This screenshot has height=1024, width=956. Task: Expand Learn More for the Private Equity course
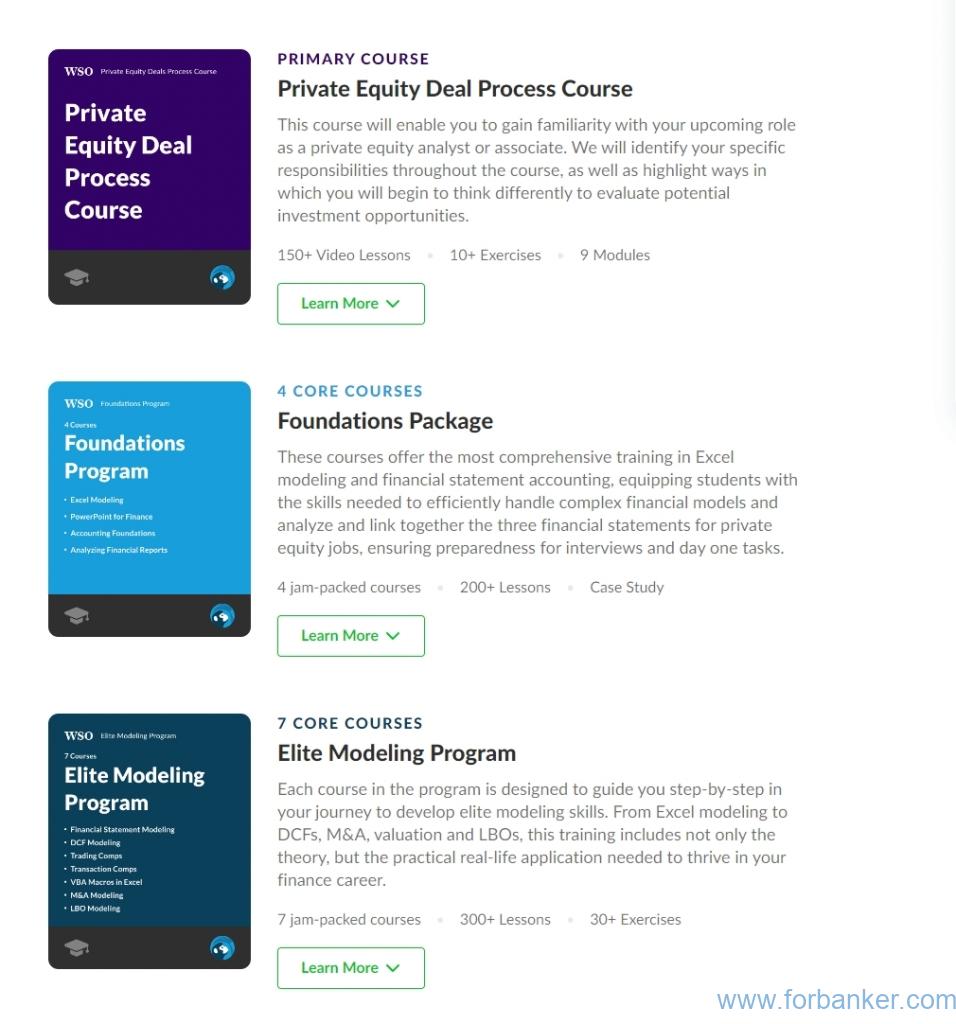[x=350, y=303]
